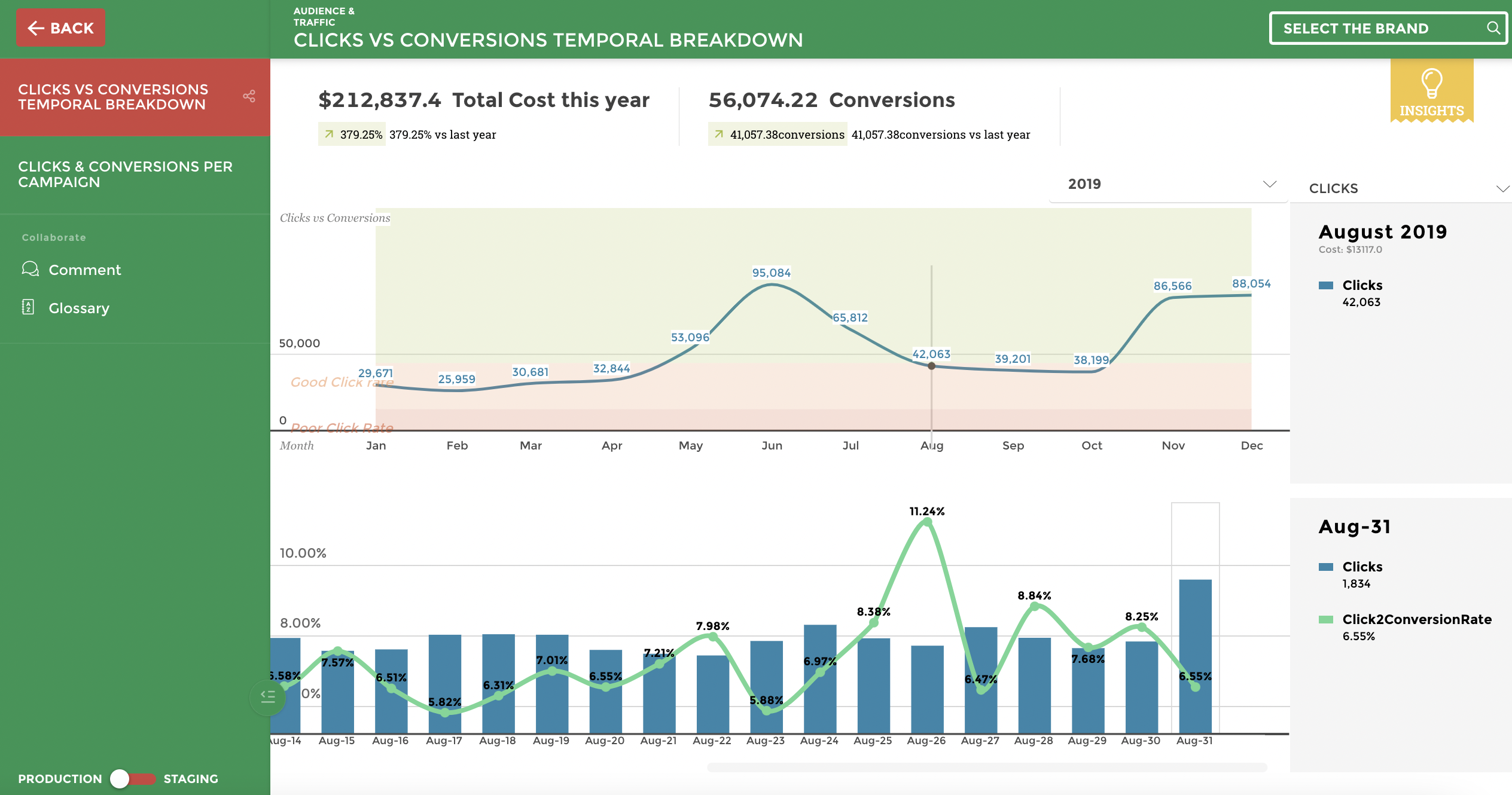
Task: Click the May value label 53,096
Action: coord(690,337)
